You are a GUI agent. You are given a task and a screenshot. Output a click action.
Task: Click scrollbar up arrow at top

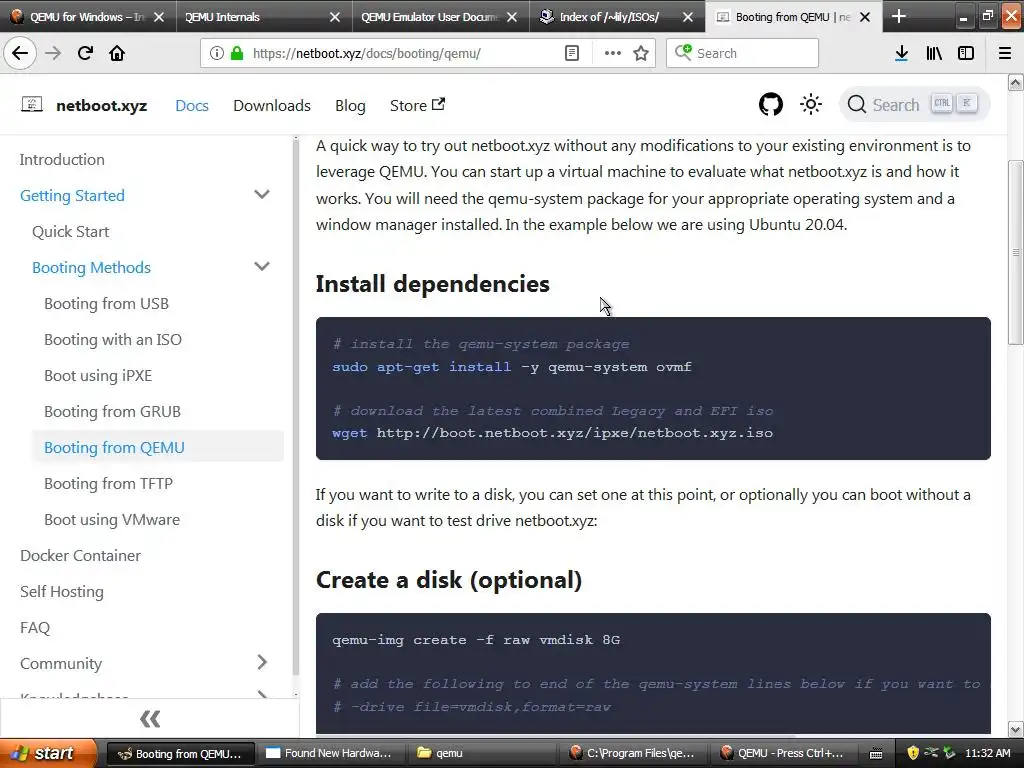1016,82
